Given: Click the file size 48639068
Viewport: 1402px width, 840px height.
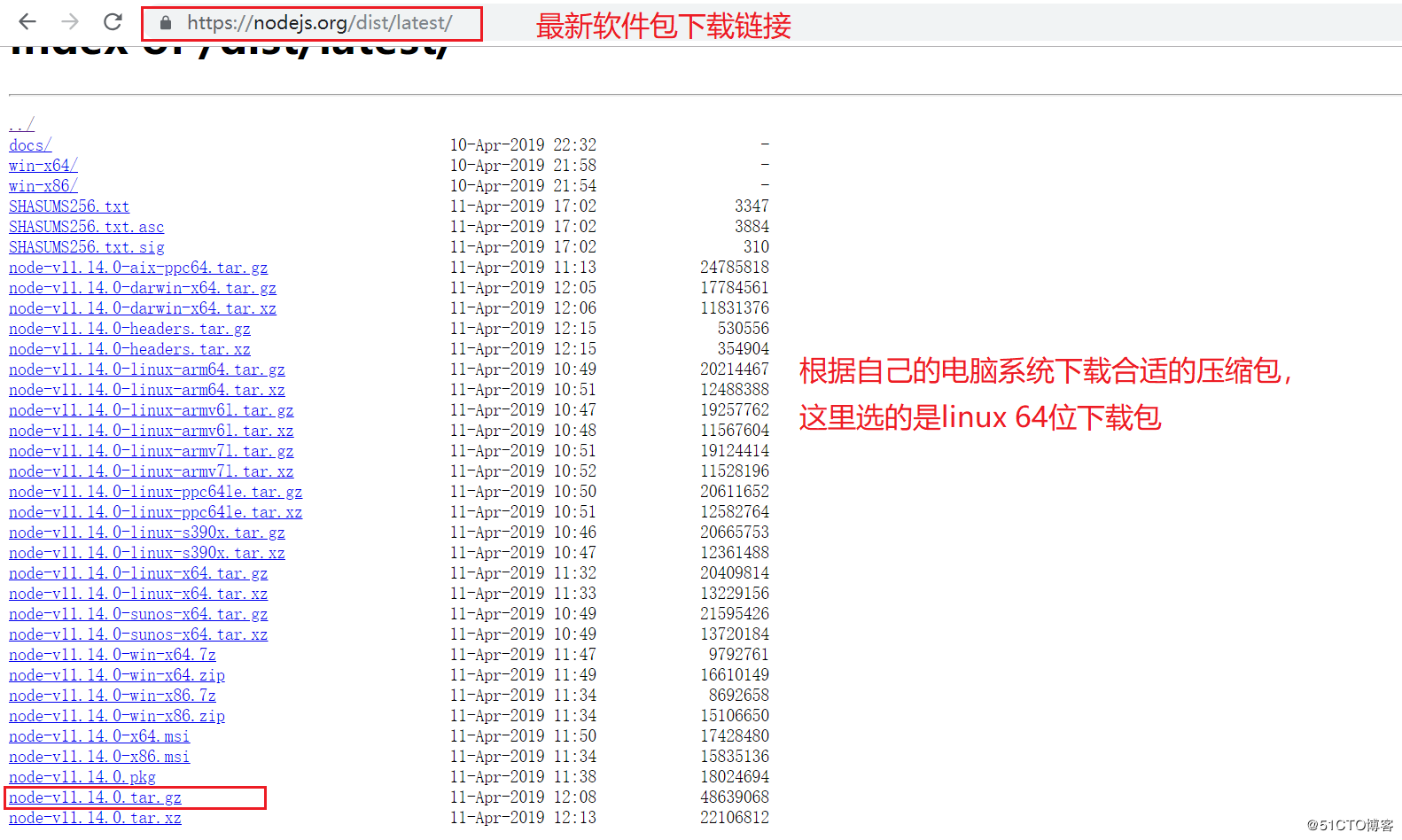Looking at the screenshot, I should click(735, 797).
